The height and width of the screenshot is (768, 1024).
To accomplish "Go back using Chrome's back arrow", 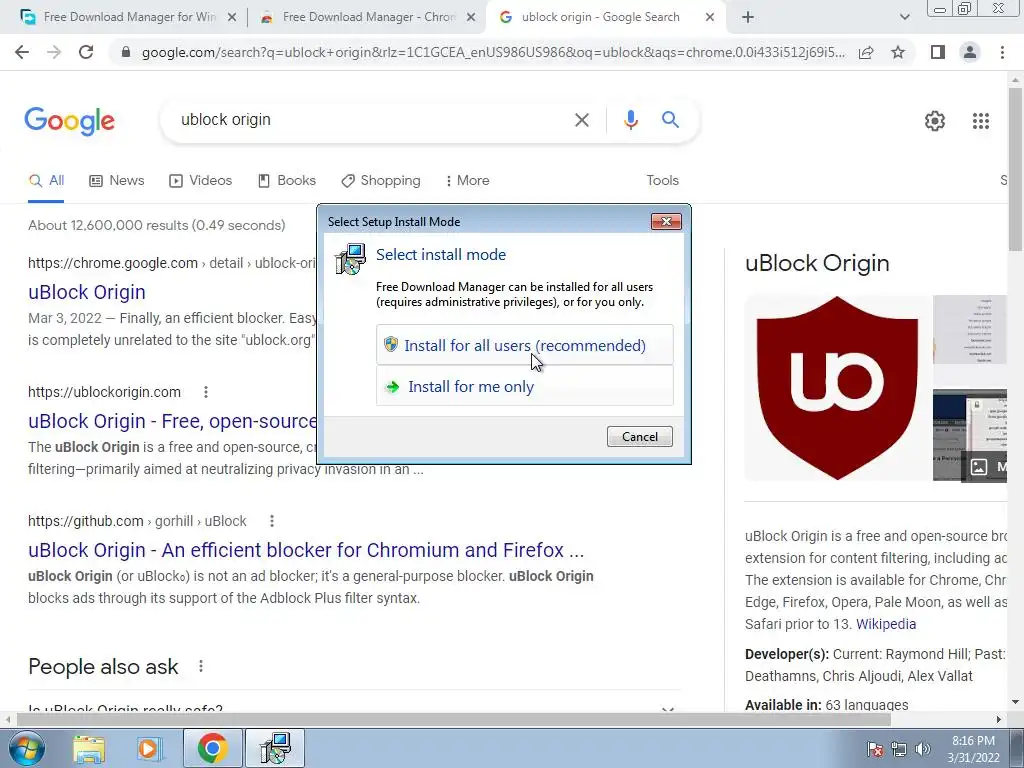I will 22,52.
